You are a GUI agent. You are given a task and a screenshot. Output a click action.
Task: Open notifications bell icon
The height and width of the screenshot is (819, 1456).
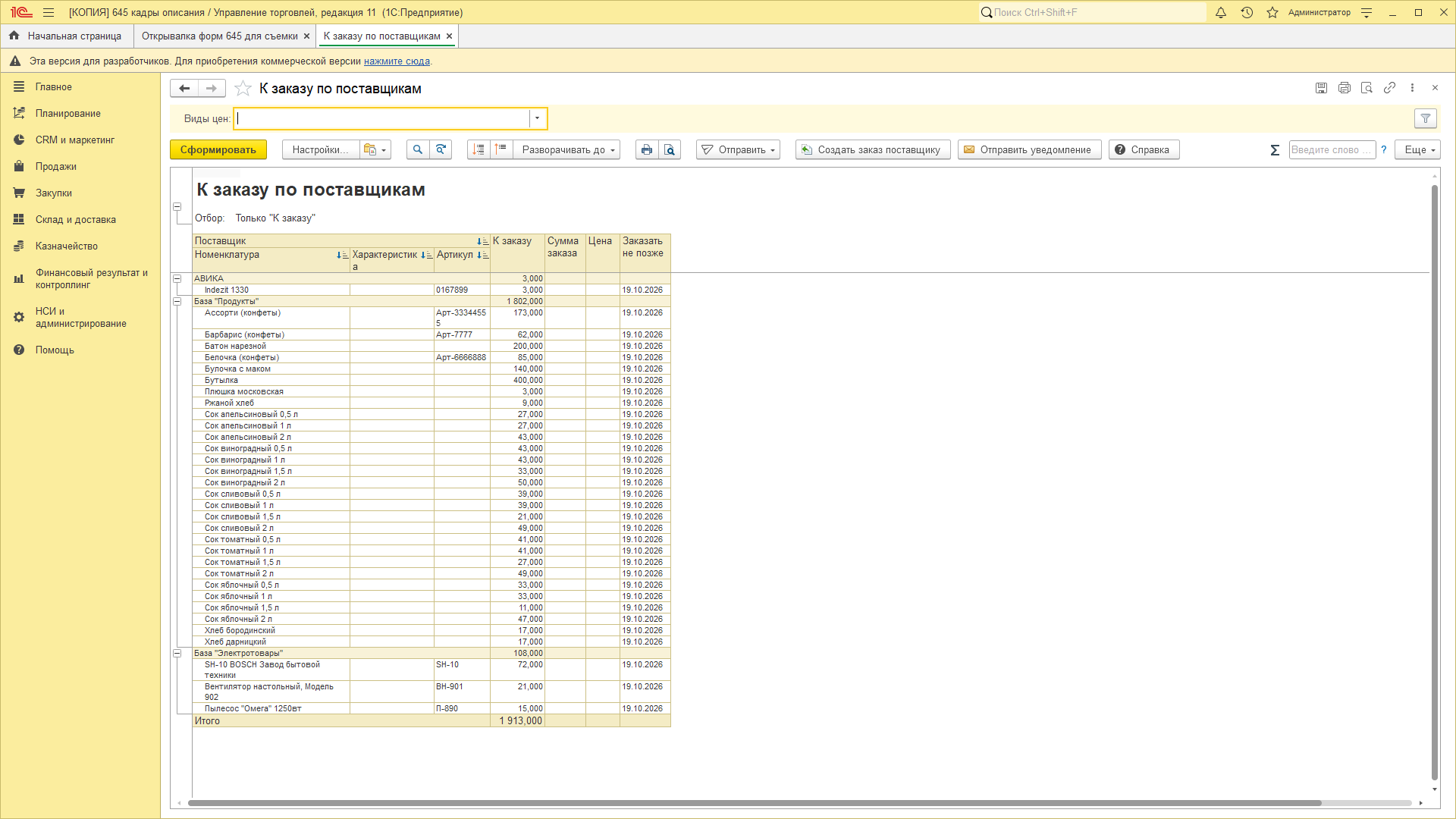tap(1221, 13)
